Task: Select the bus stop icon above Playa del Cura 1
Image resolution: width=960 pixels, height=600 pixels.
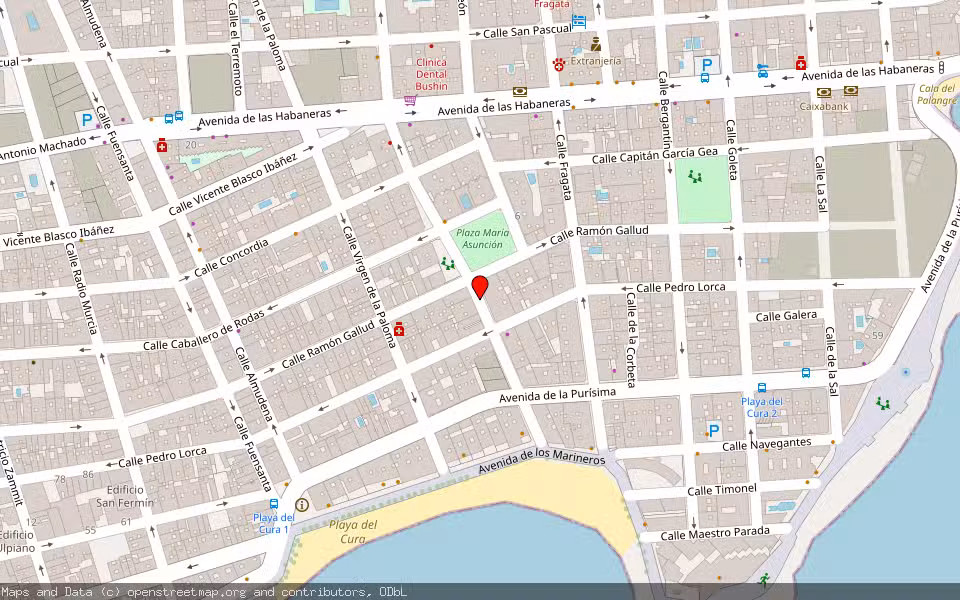Action: pos(274,504)
